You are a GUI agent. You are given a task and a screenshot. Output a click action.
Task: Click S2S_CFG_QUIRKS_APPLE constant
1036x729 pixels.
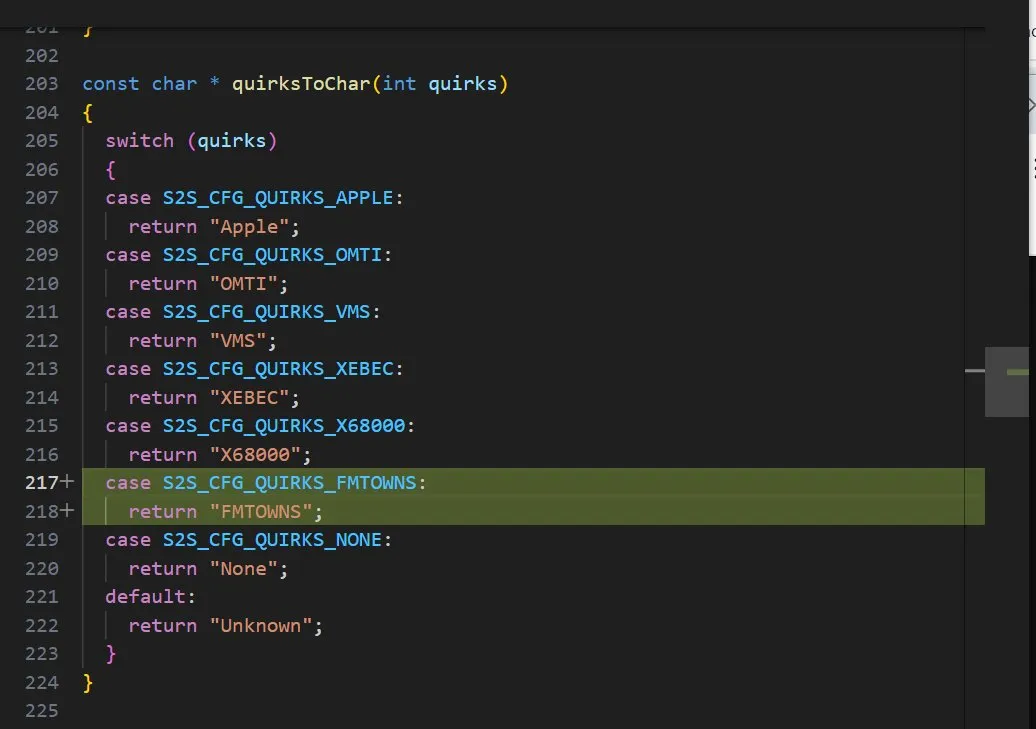click(x=278, y=198)
